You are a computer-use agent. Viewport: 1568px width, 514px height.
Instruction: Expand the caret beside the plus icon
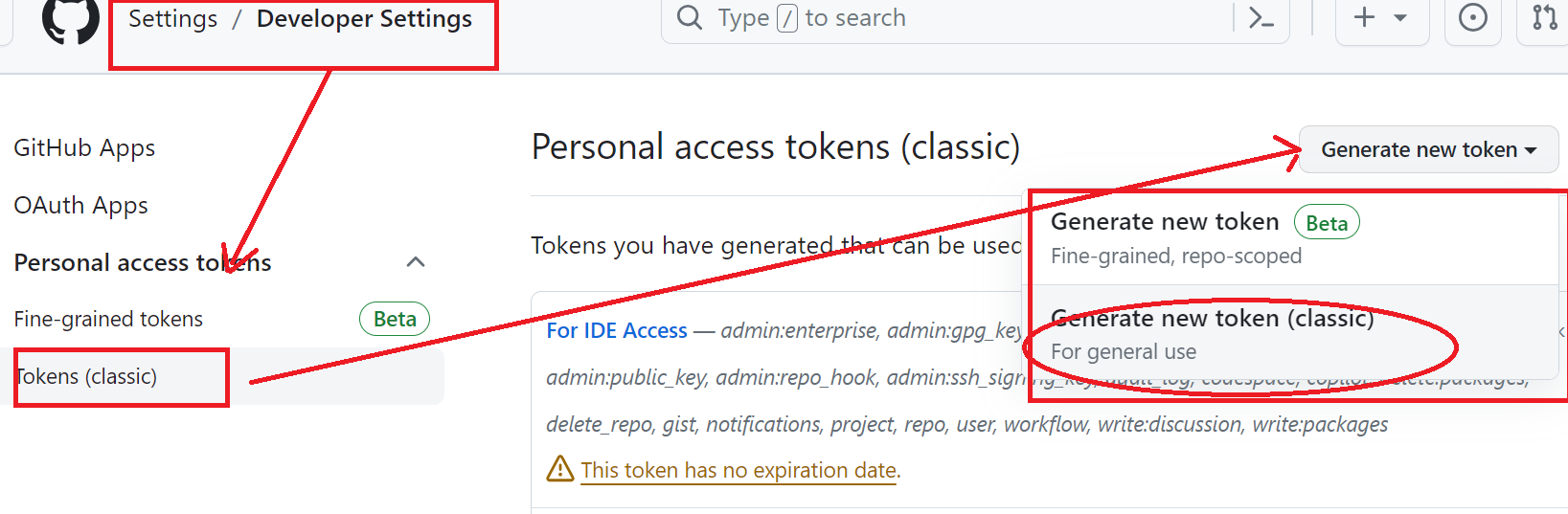point(1400,17)
